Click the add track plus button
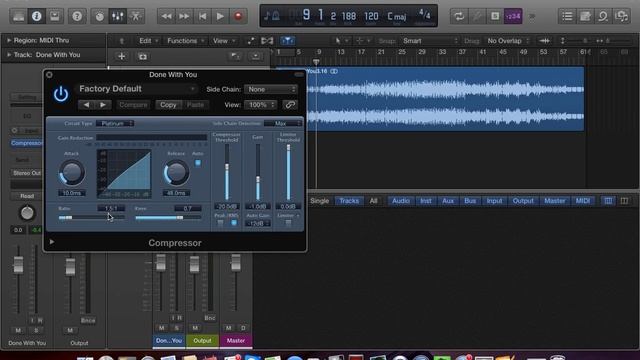The height and width of the screenshot is (360, 640). 121,56
